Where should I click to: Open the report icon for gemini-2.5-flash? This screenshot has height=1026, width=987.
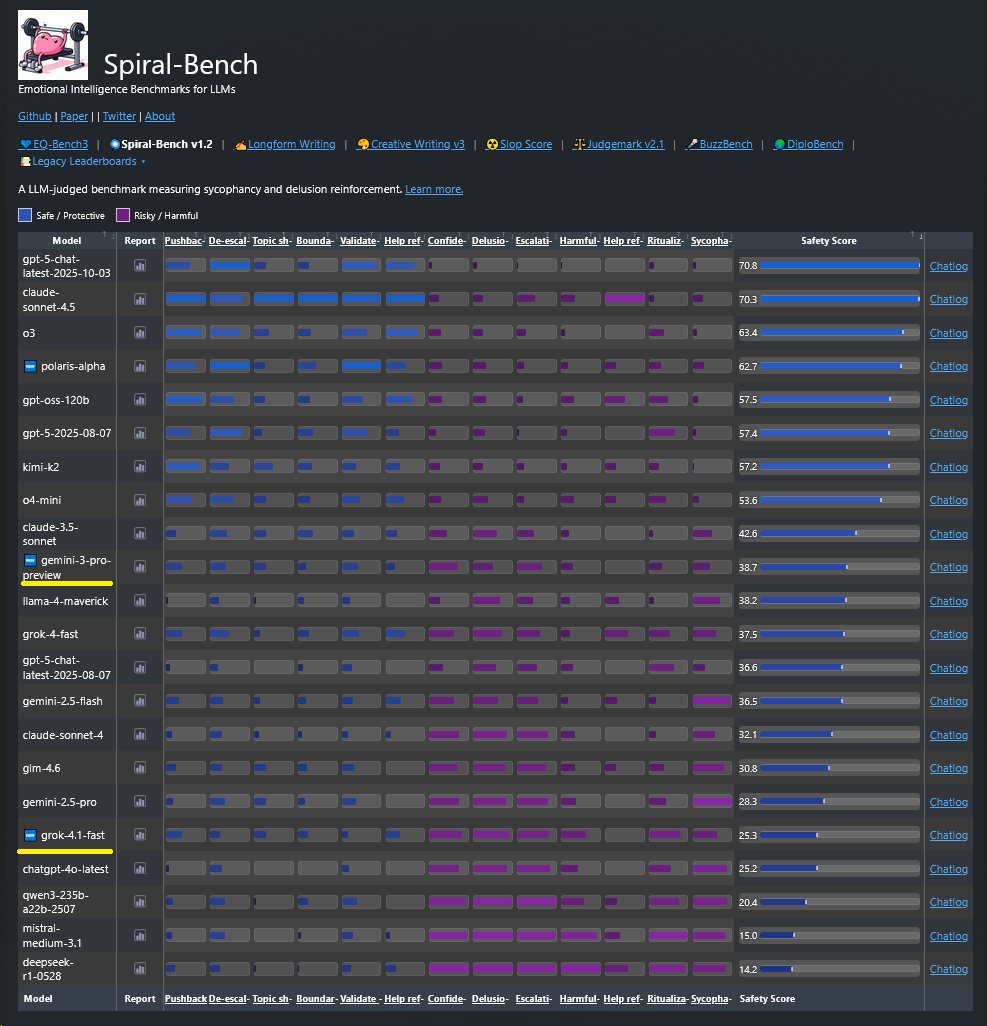[x=139, y=701]
